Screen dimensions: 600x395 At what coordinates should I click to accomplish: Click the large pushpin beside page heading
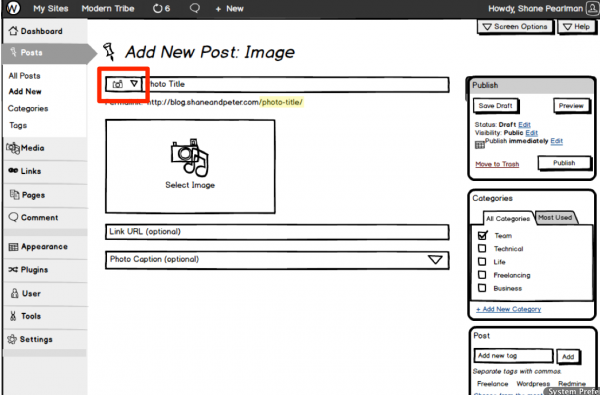pyautogui.click(x=109, y=51)
